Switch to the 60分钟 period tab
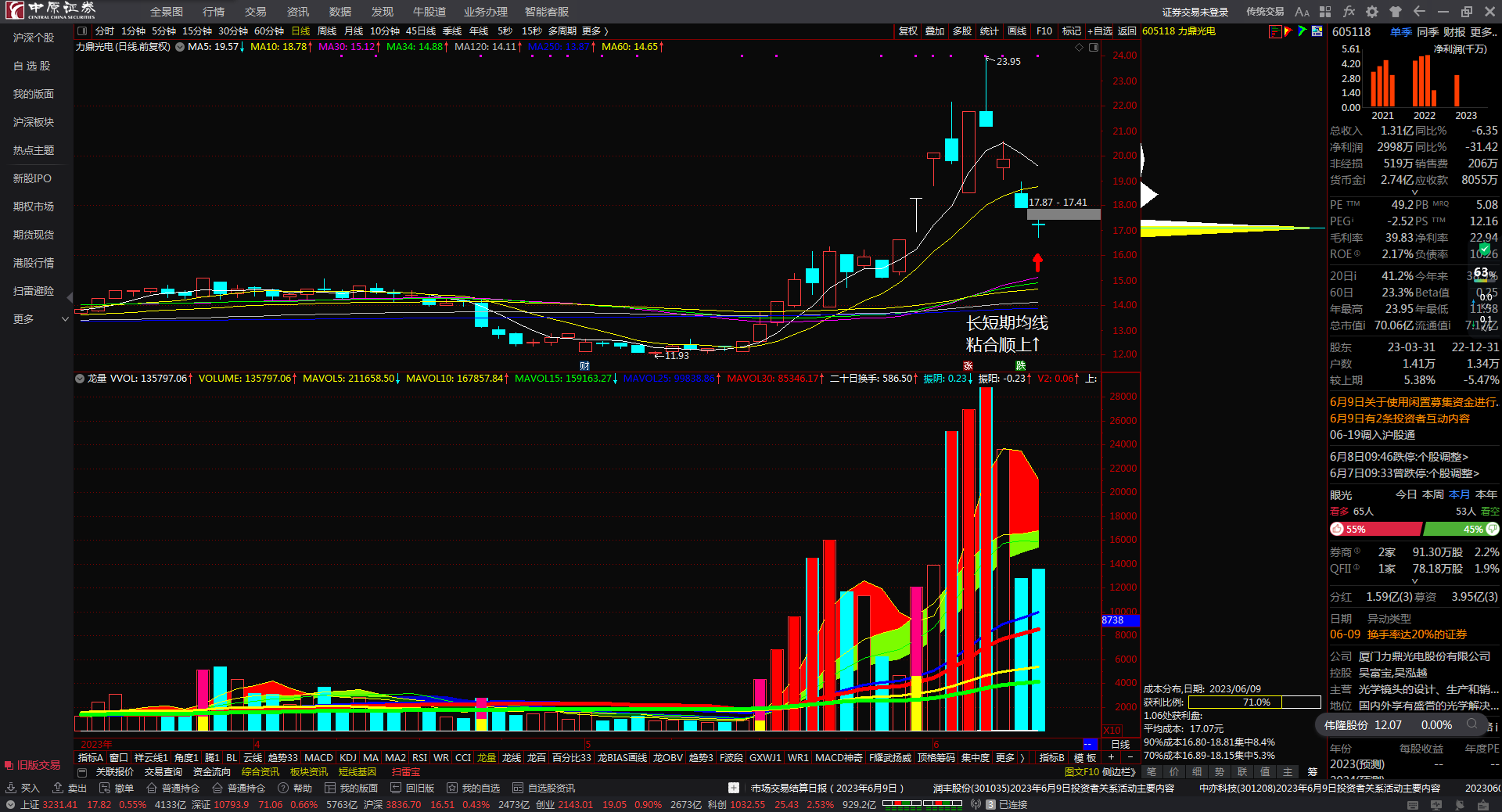 tap(269, 31)
